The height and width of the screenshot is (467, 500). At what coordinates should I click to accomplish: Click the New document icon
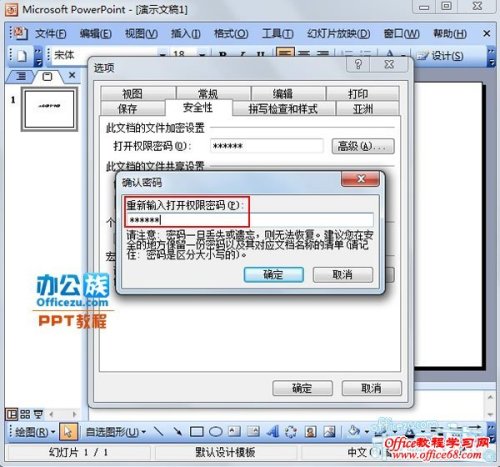22,56
